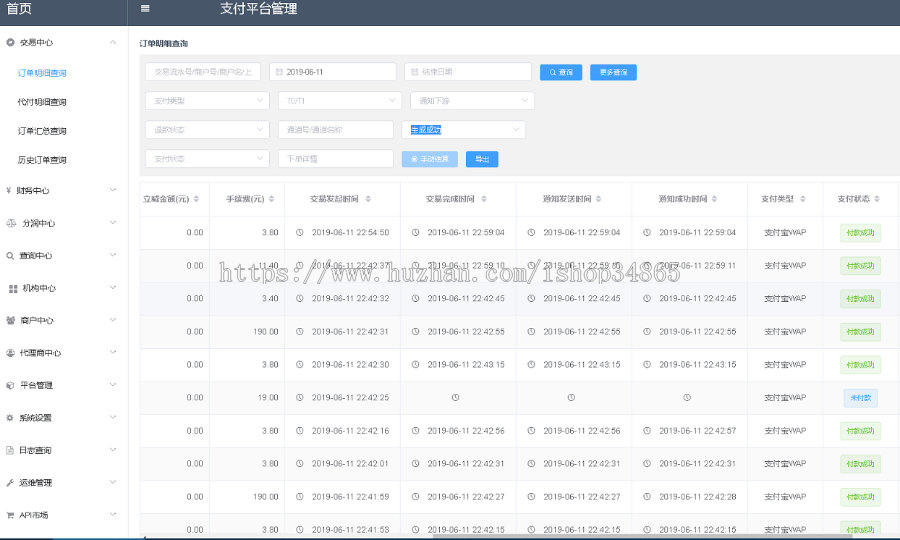Viewport: 900px width, 540px height.
Task: Expand the 代理商中心 menu chevron
Action: 113,352
